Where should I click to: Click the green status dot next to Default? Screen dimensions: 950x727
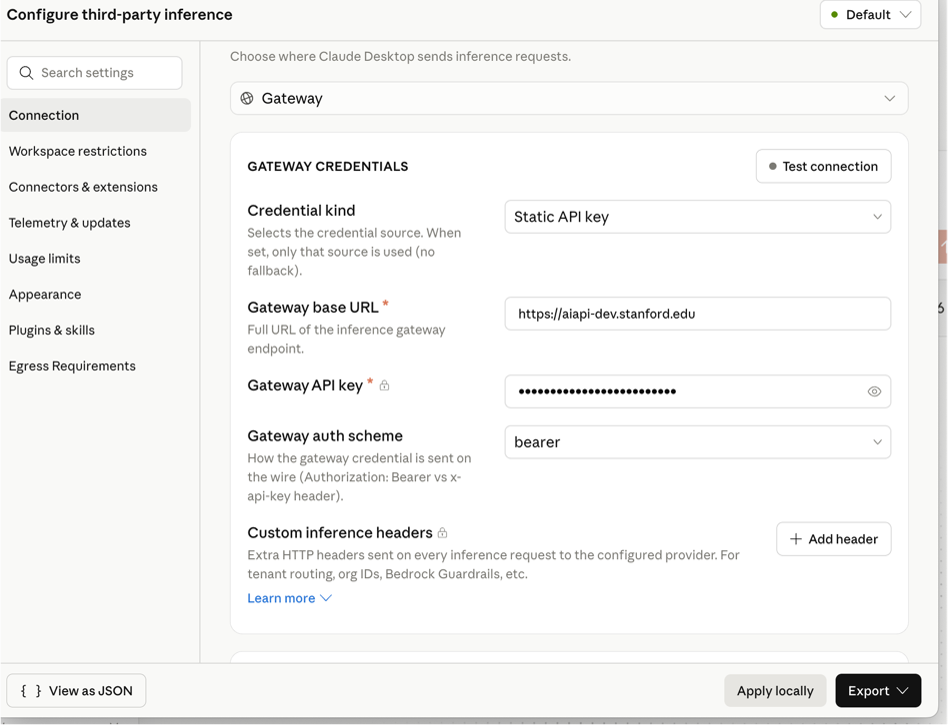(834, 15)
